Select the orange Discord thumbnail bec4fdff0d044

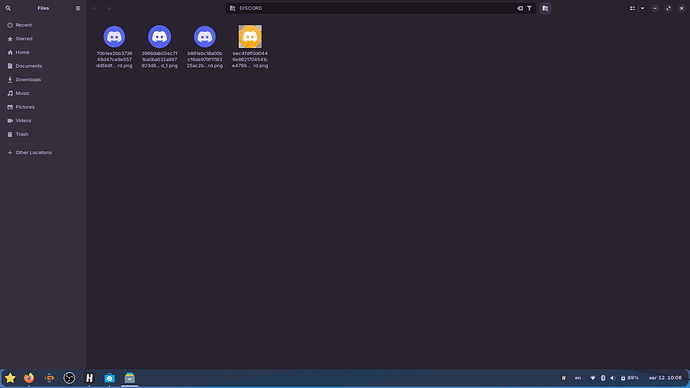[x=250, y=37]
